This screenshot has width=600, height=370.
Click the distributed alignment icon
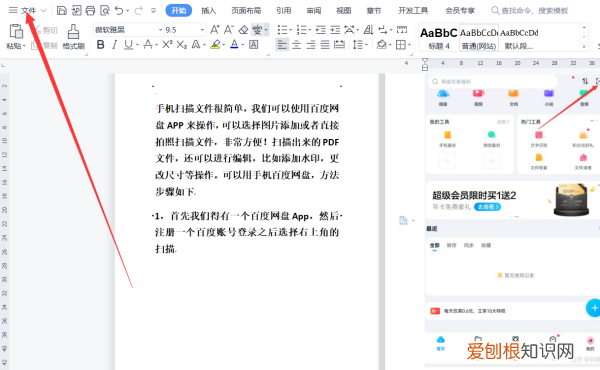339,45
